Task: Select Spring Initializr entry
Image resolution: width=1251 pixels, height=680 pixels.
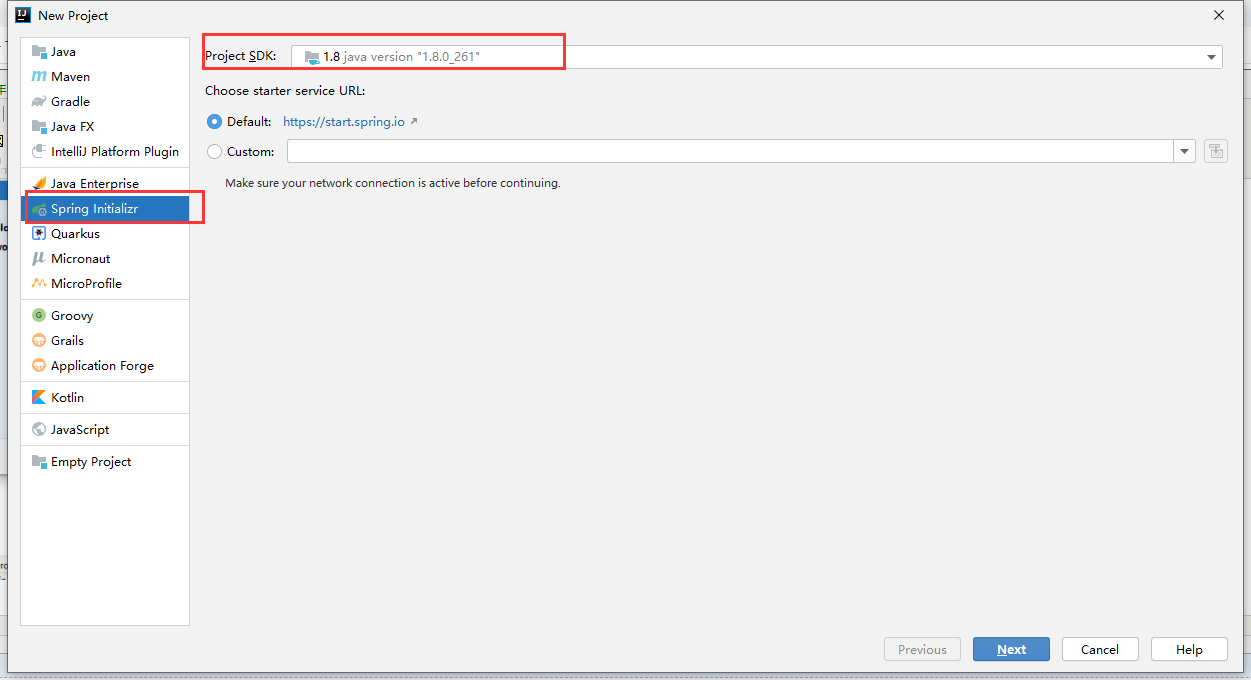Action: [105, 209]
